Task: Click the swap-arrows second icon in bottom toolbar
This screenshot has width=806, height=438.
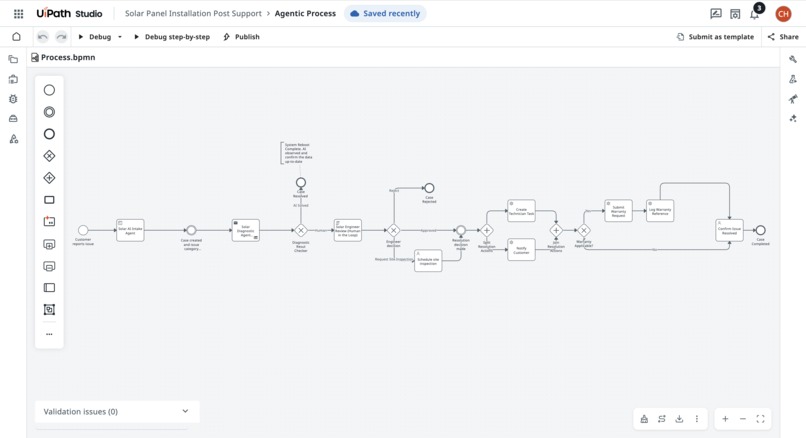Action: 662,419
